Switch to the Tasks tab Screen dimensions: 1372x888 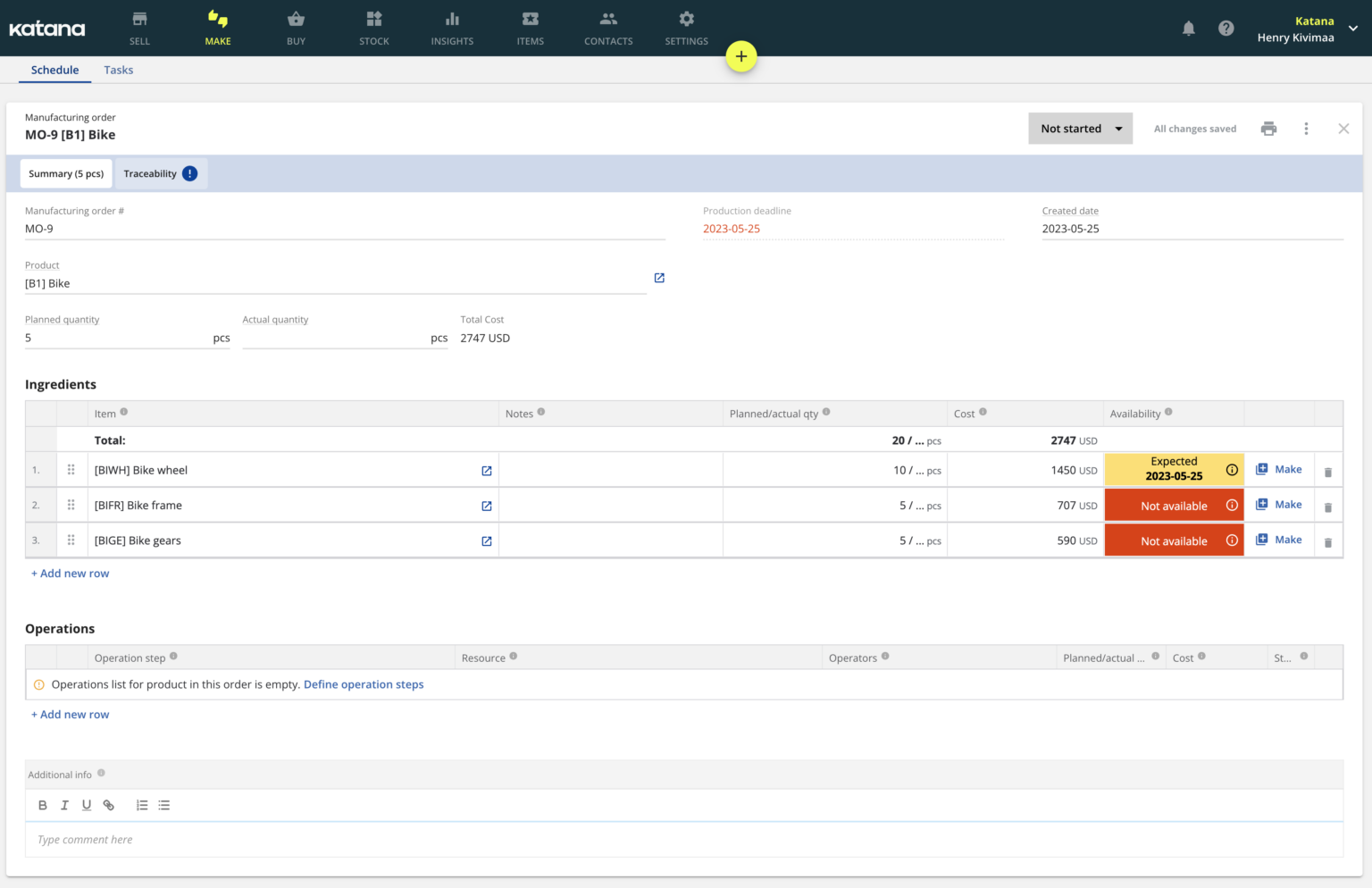[118, 70]
